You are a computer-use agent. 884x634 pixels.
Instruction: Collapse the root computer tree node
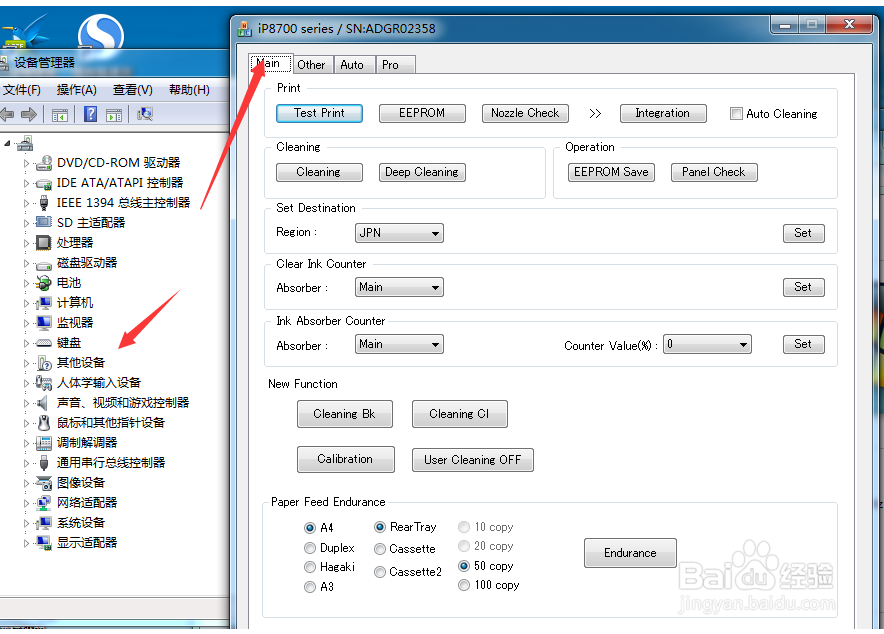pyautogui.click(x=7, y=144)
